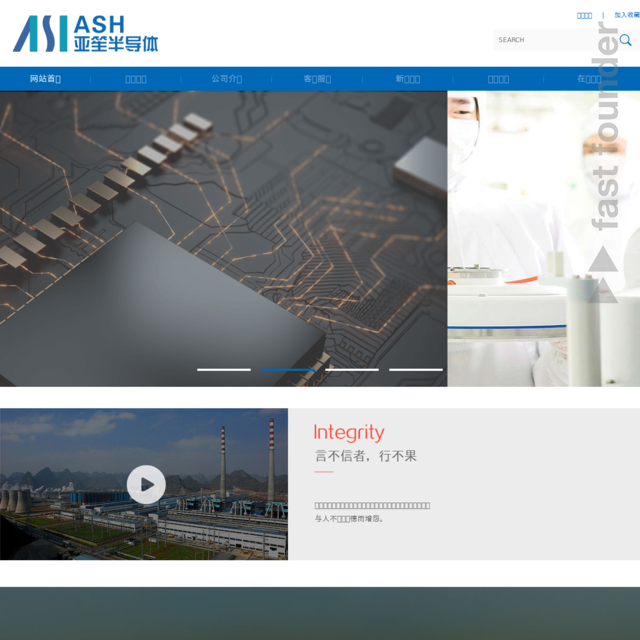Go to the fourth banner slide indicator

[x=416, y=369]
